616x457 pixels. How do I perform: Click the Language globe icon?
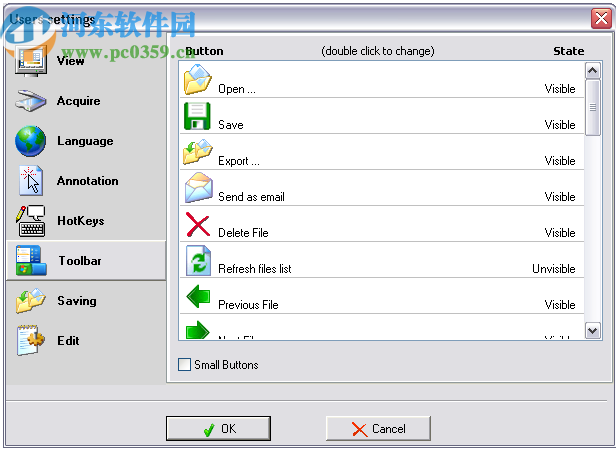coord(30,141)
